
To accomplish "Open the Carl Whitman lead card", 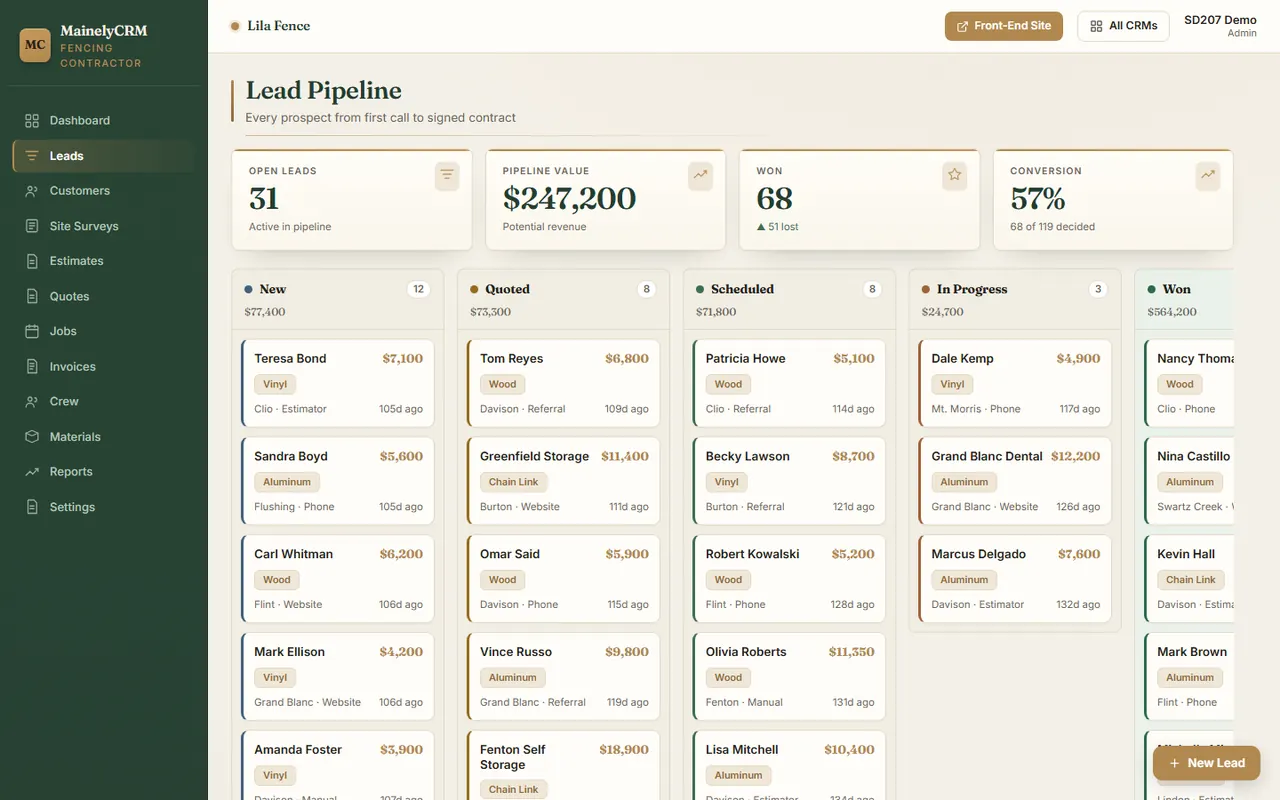I will [338, 579].
